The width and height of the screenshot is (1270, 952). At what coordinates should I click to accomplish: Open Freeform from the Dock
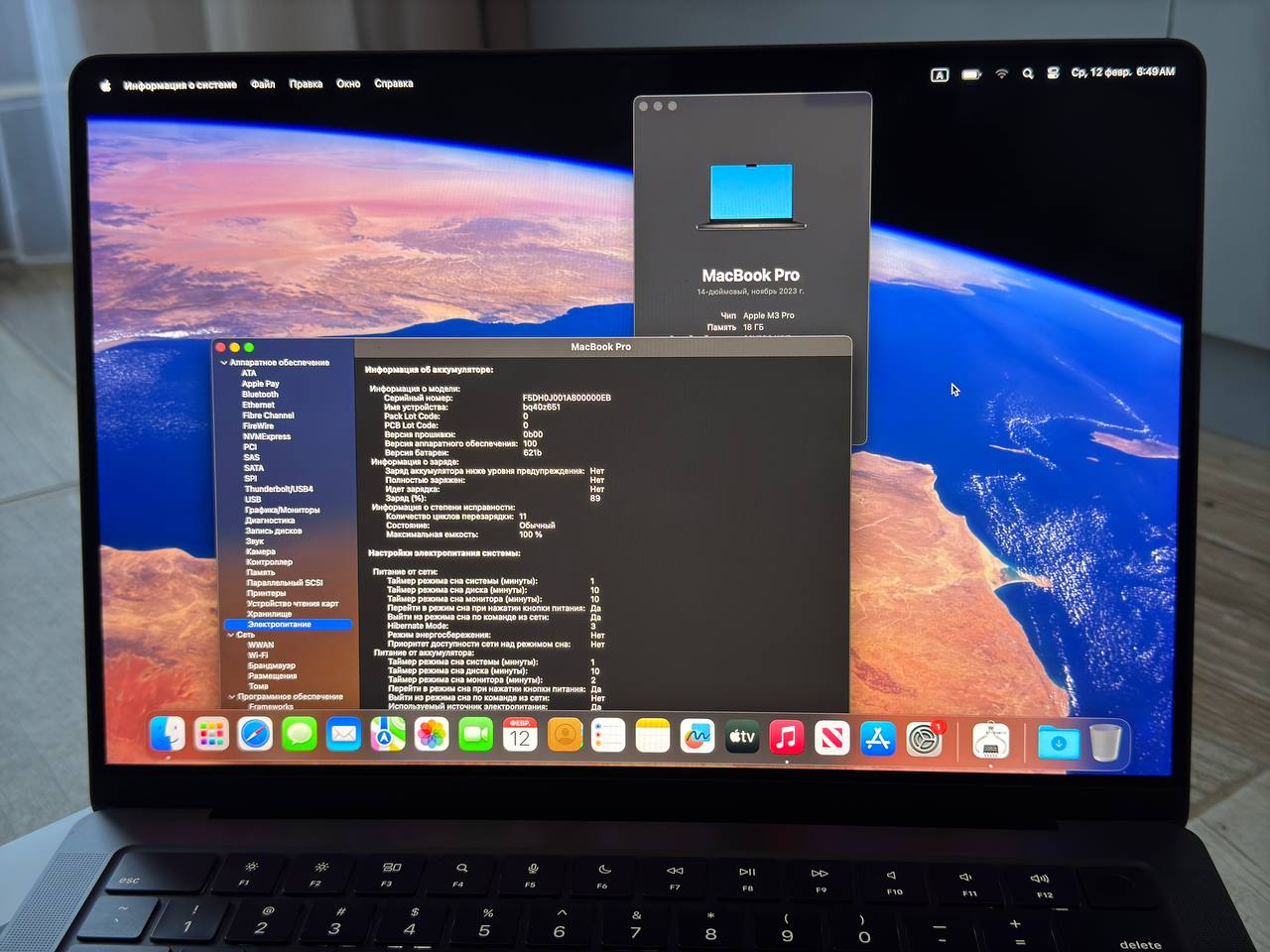[698, 736]
